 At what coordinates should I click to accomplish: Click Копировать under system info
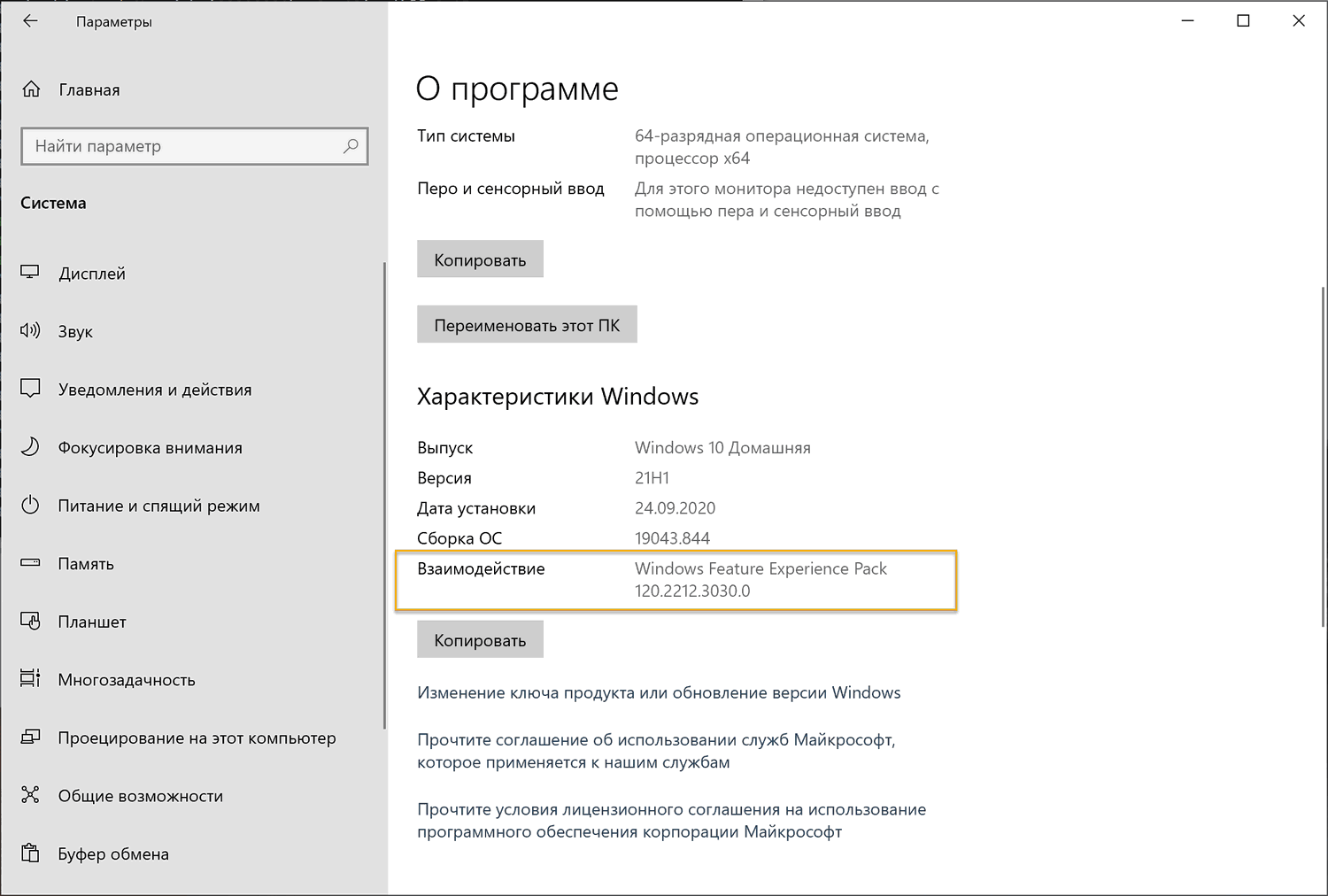(480, 259)
